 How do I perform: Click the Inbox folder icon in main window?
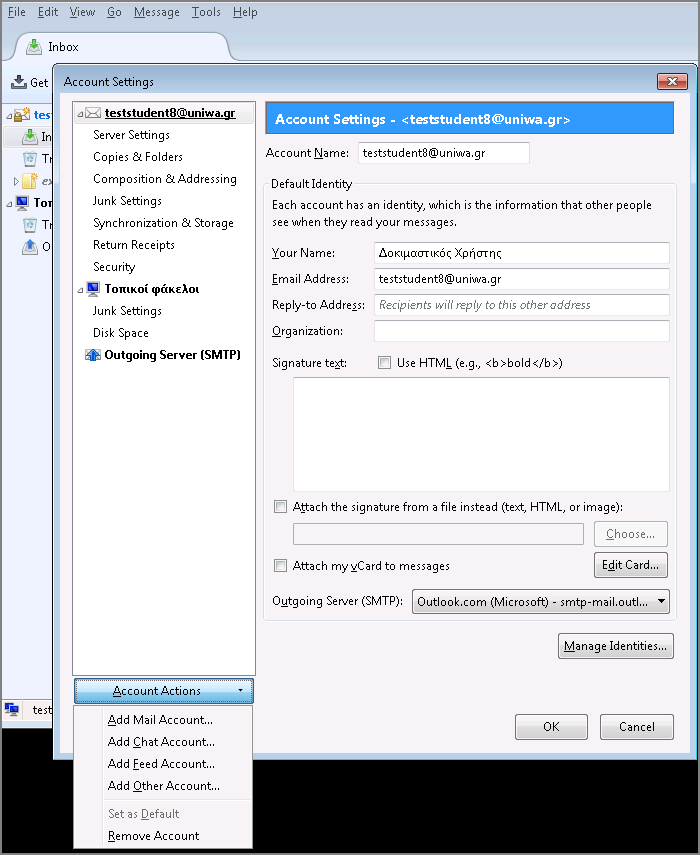tap(30, 136)
